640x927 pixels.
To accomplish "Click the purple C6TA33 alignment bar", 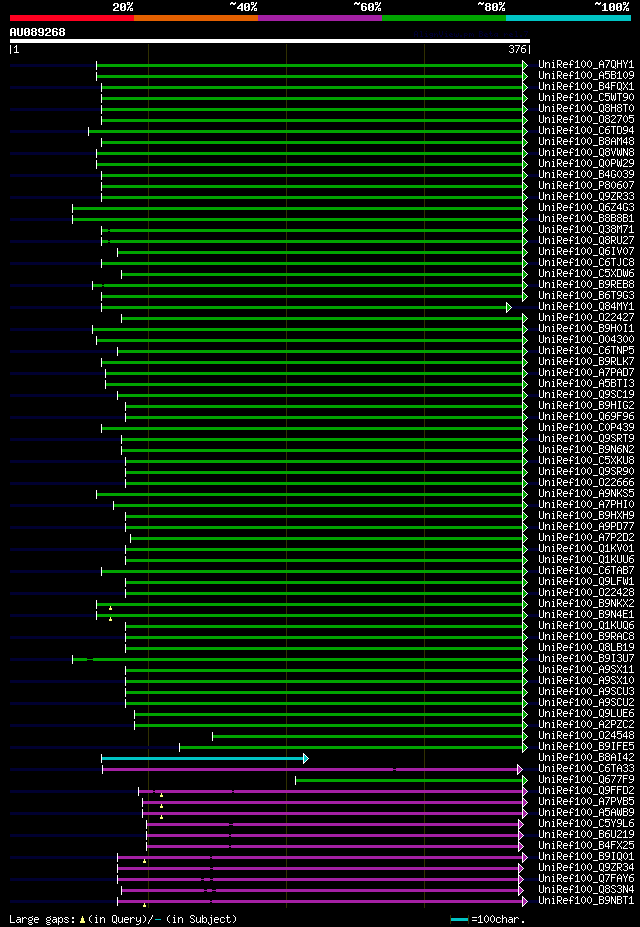I will [310, 769].
